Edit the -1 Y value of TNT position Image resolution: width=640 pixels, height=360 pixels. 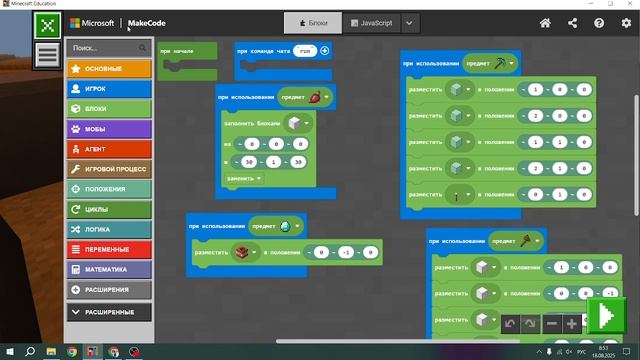click(x=346, y=252)
